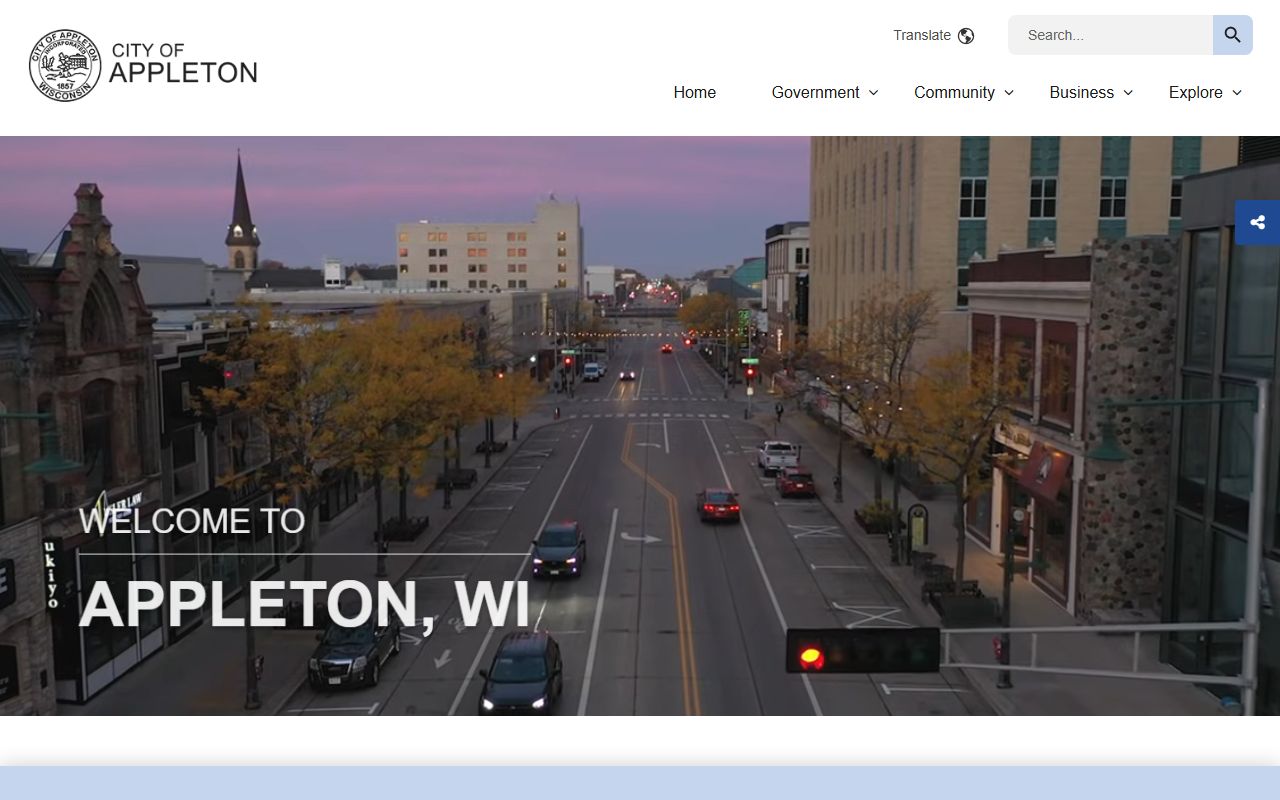Open the Government menu
This screenshot has height=800, width=1280.
(815, 92)
